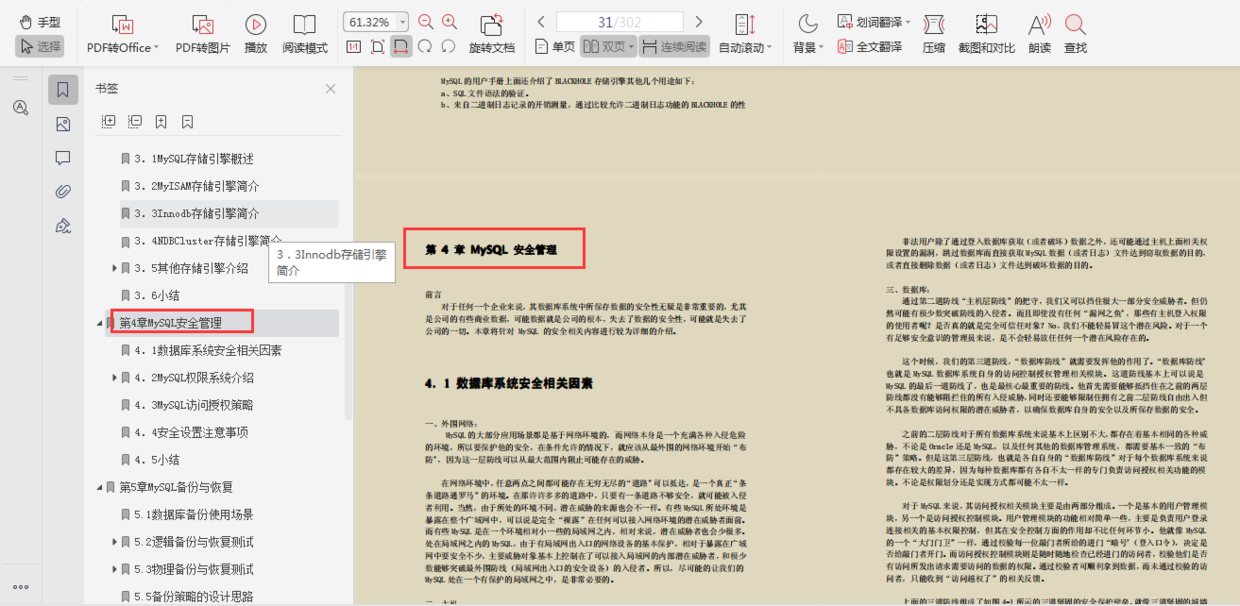The image size is (1240, 606).
Task: Open 截图和对比 screenshot tool
Action: coord(986,34)
